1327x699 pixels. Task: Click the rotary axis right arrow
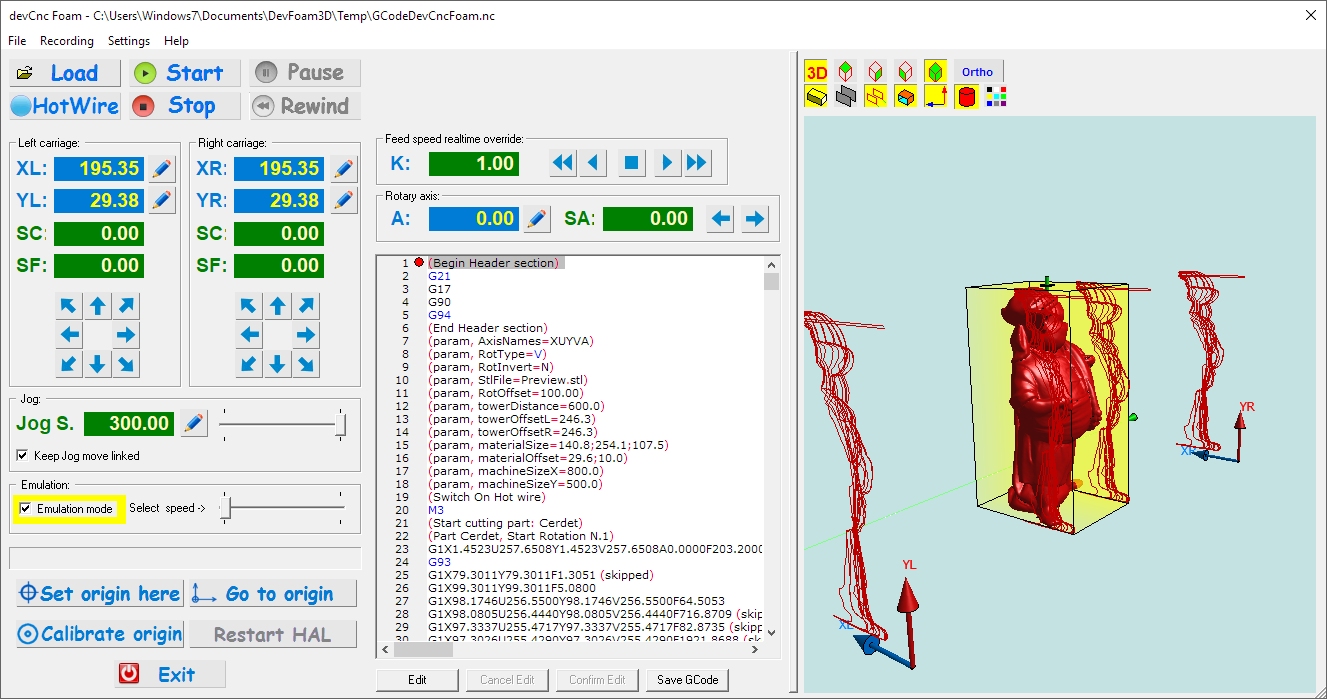point(755,219)
